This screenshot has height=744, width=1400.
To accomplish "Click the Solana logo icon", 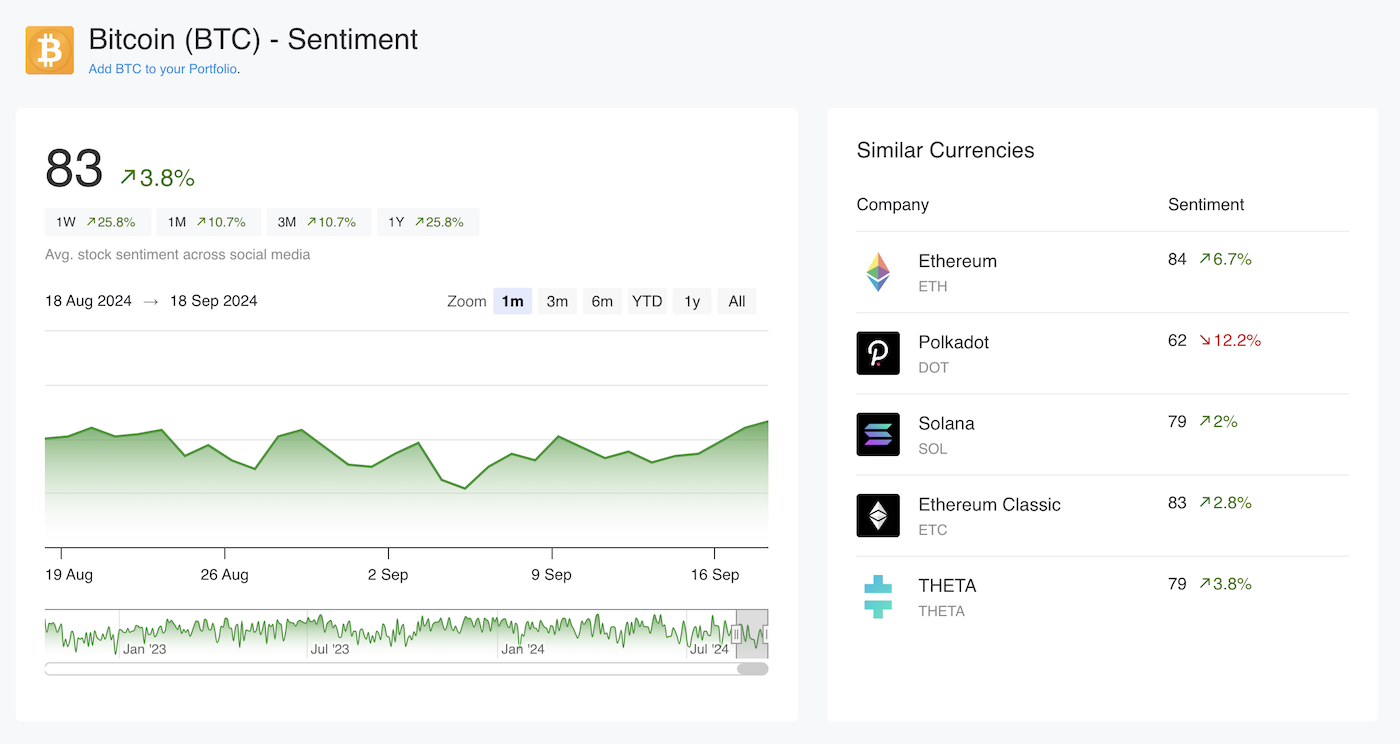I will coord(878,434).
